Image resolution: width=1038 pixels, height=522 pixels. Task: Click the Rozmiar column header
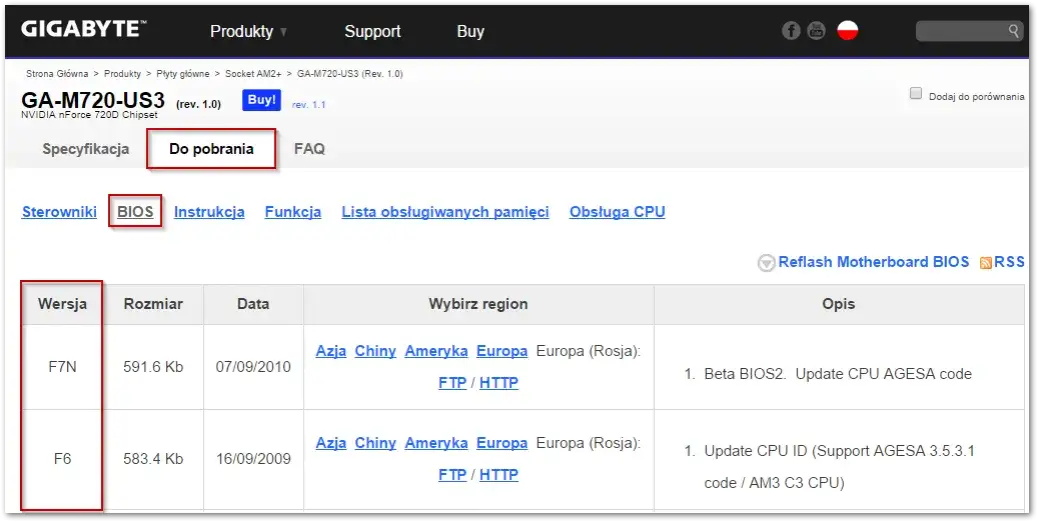[x=154, y=304]
